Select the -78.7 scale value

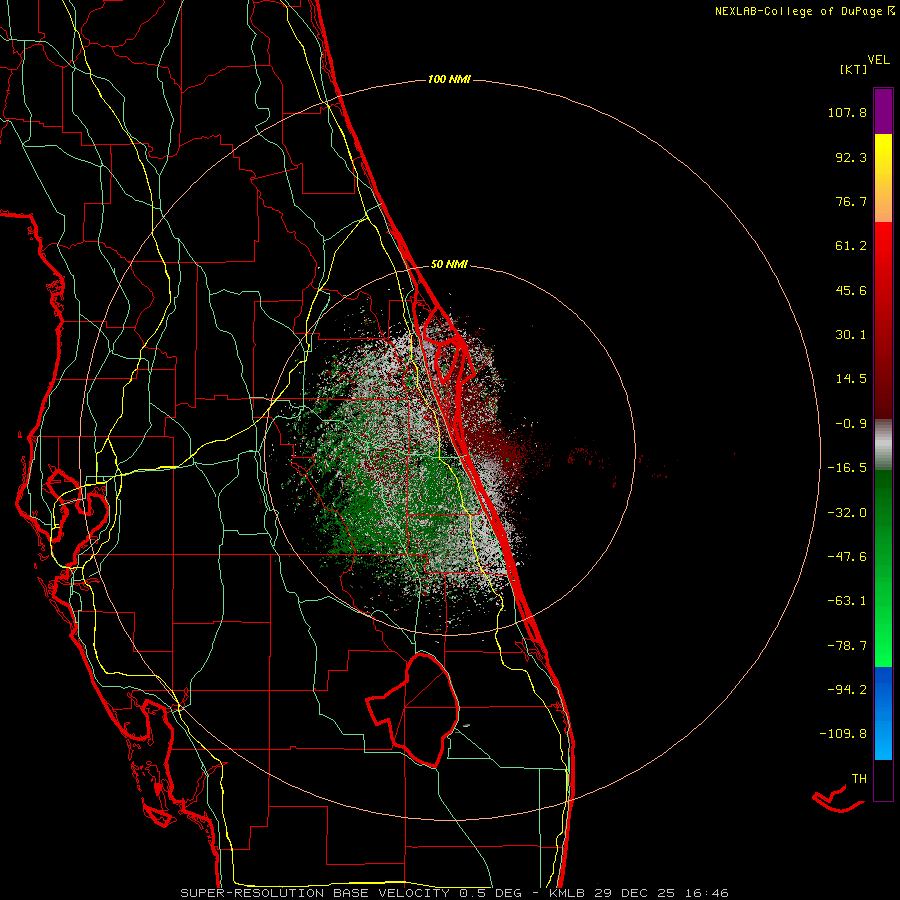(x=847, y=646)
